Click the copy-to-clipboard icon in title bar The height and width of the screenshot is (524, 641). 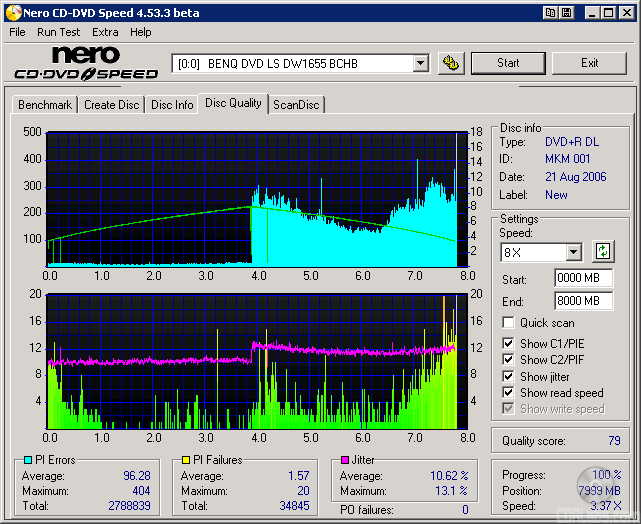[x=551, y=12]
